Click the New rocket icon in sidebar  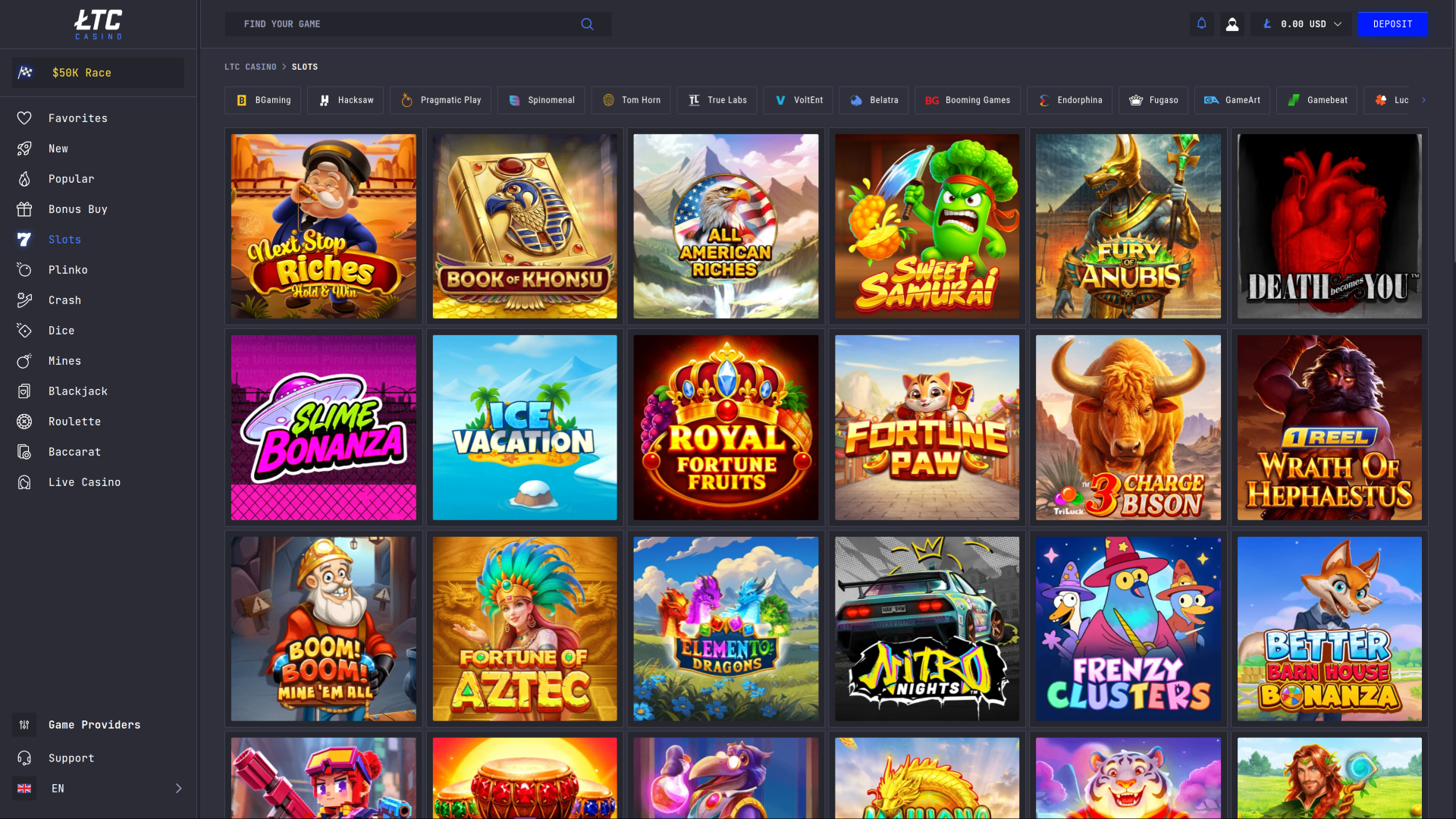[24, 149]
